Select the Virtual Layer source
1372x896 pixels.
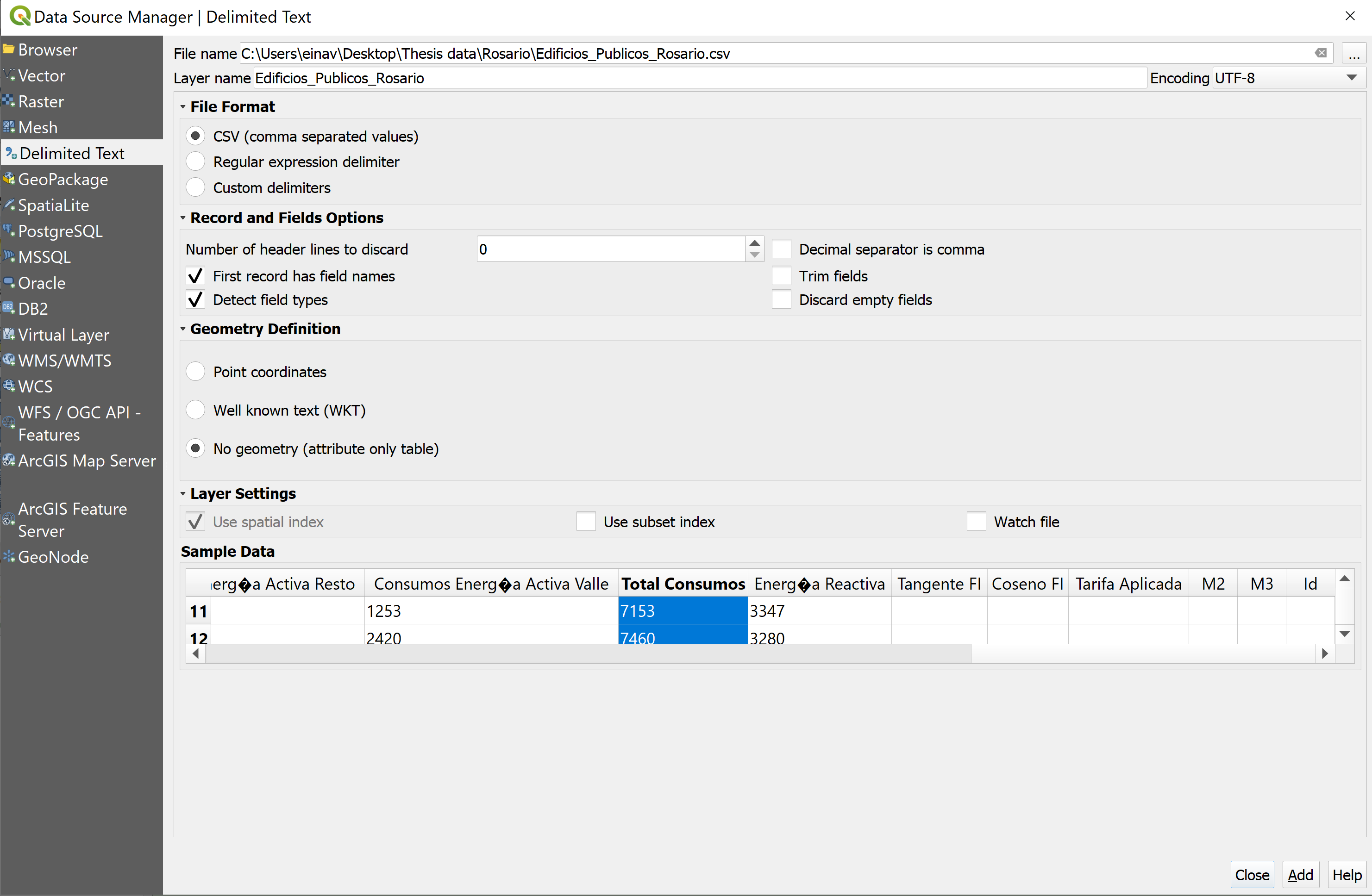[x=63, y=335]
